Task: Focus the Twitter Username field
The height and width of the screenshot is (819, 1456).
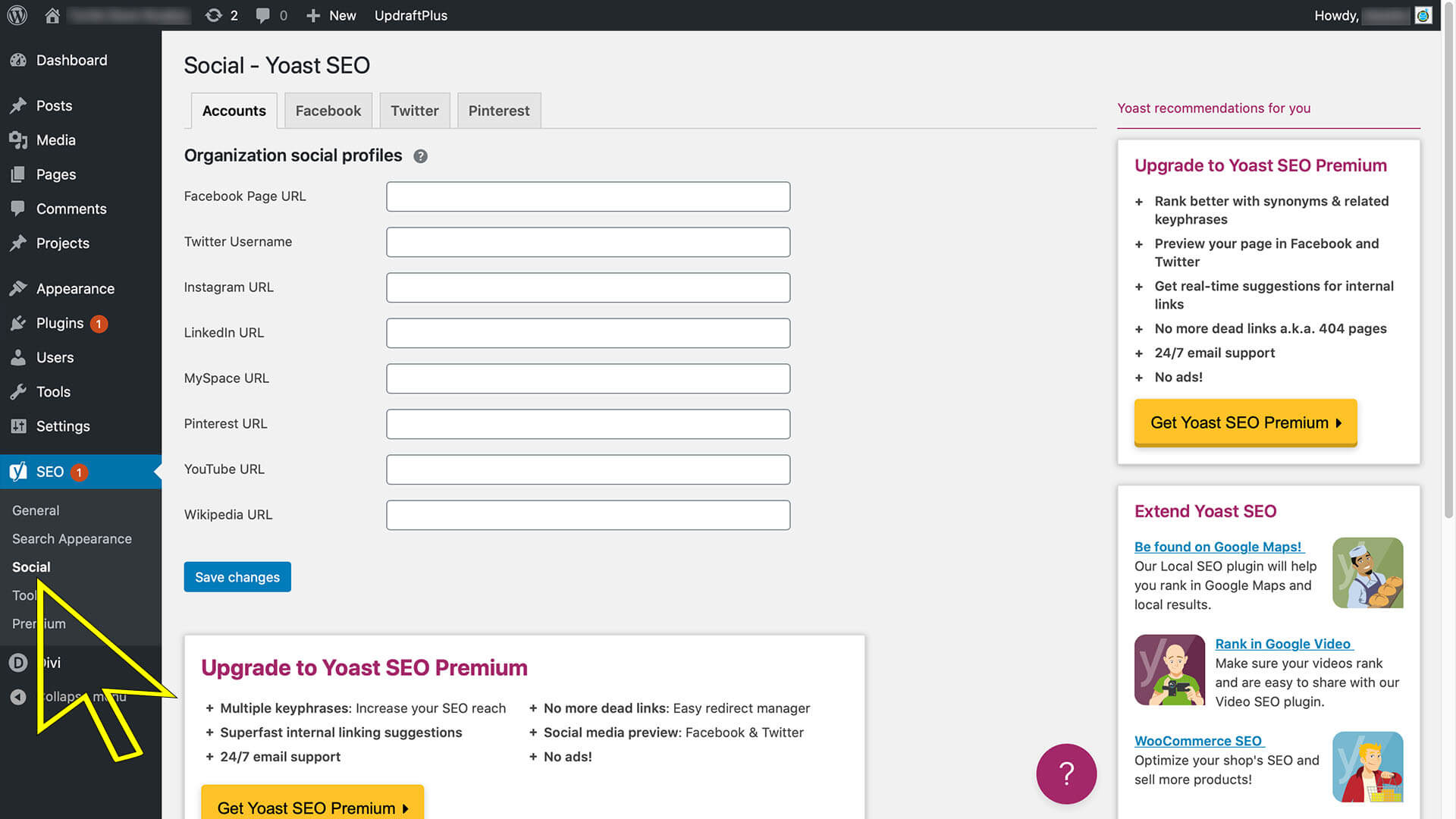Action: (588, 242)
